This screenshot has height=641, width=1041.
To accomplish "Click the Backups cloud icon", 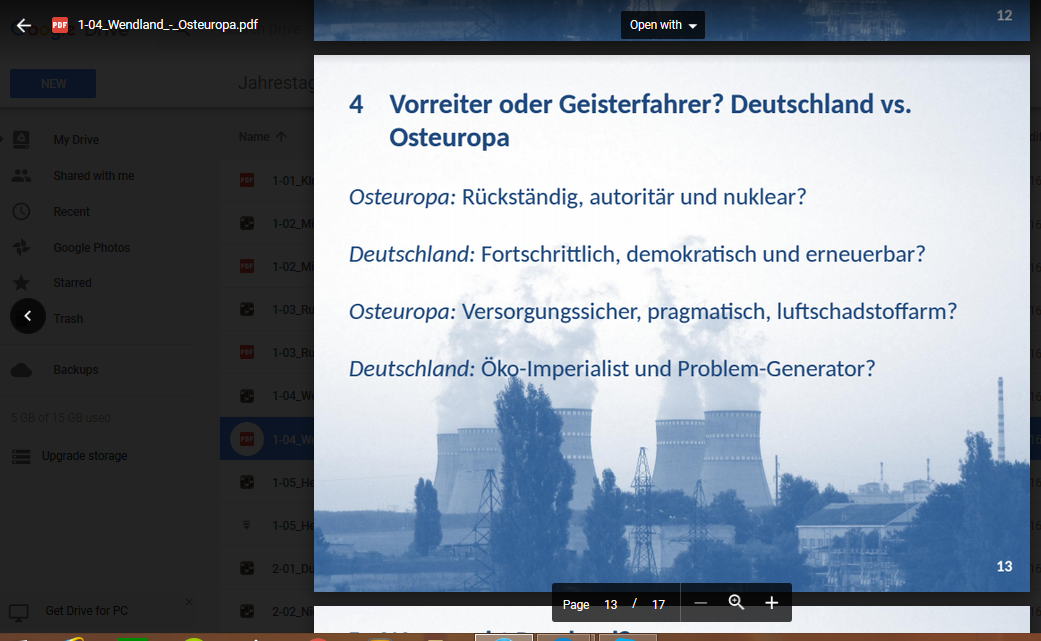I will pos(21,370).
